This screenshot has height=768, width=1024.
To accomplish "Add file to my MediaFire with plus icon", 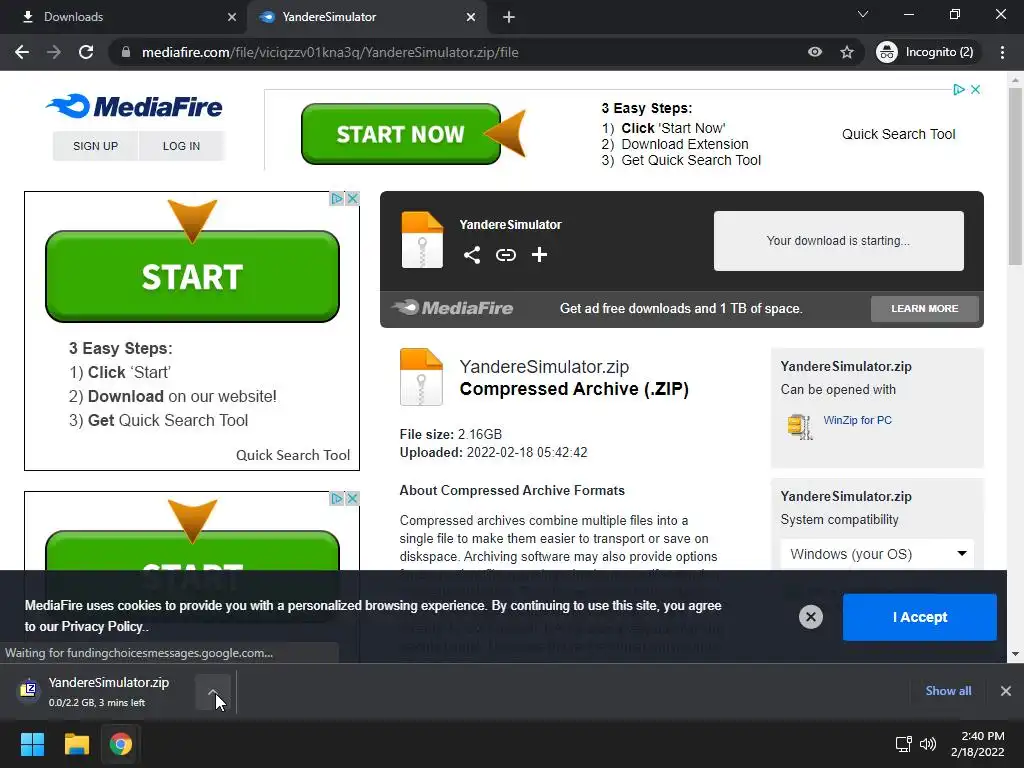I will tap(539, 255).
